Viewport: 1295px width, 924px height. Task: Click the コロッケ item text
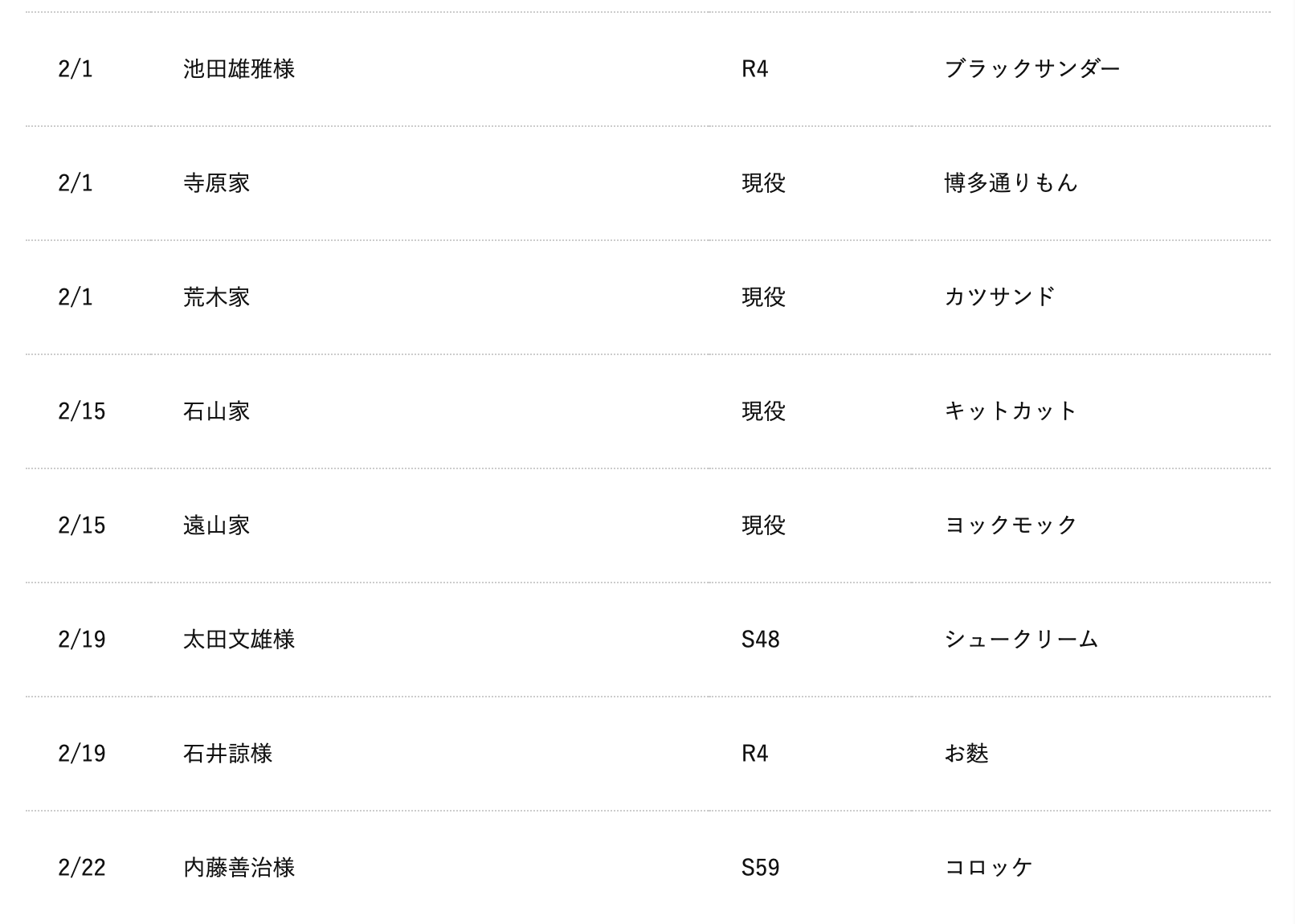tap(987, 868)
